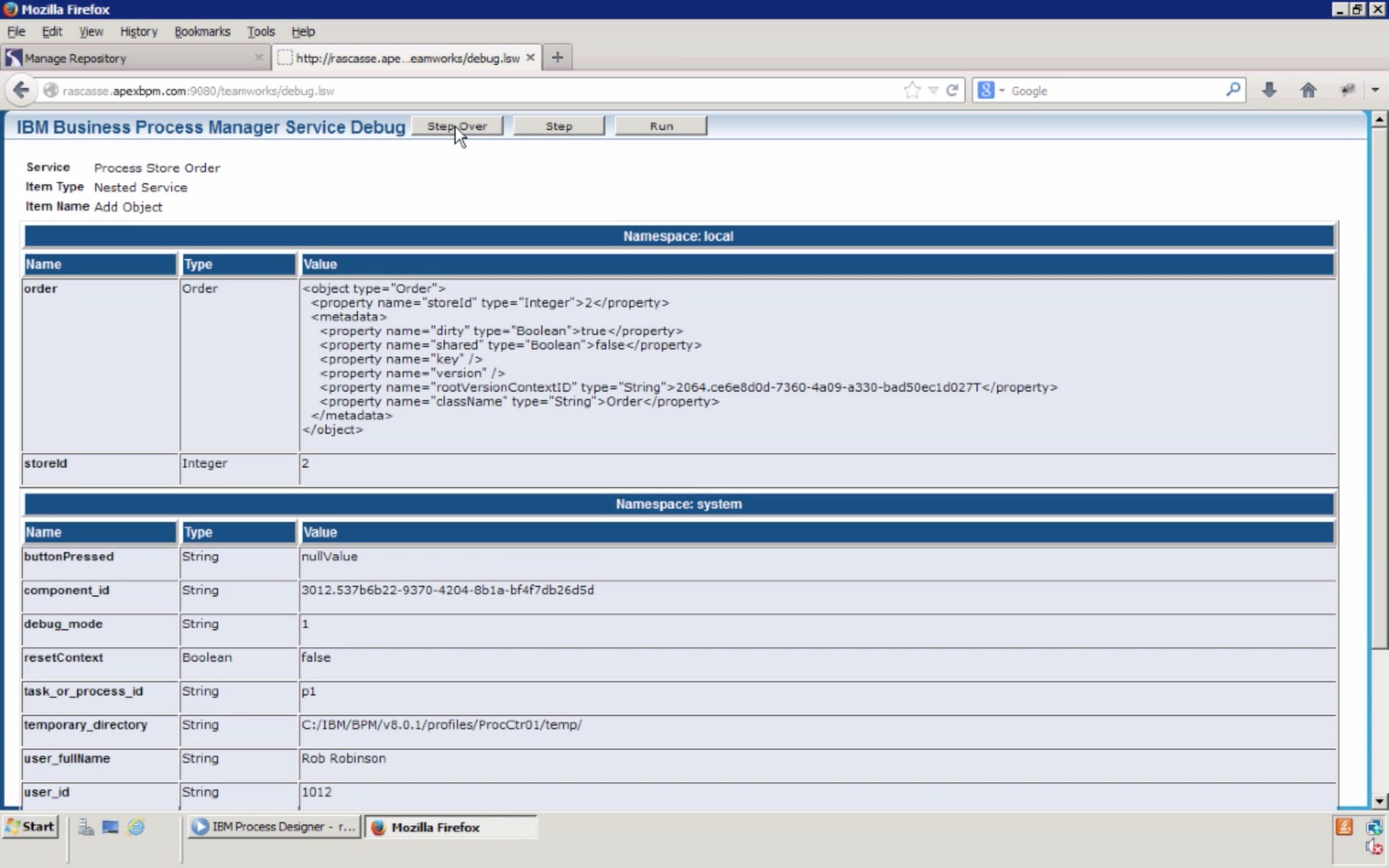Click the page scrollbar down arrow

pyautogui.click(x=1379, y=801)
